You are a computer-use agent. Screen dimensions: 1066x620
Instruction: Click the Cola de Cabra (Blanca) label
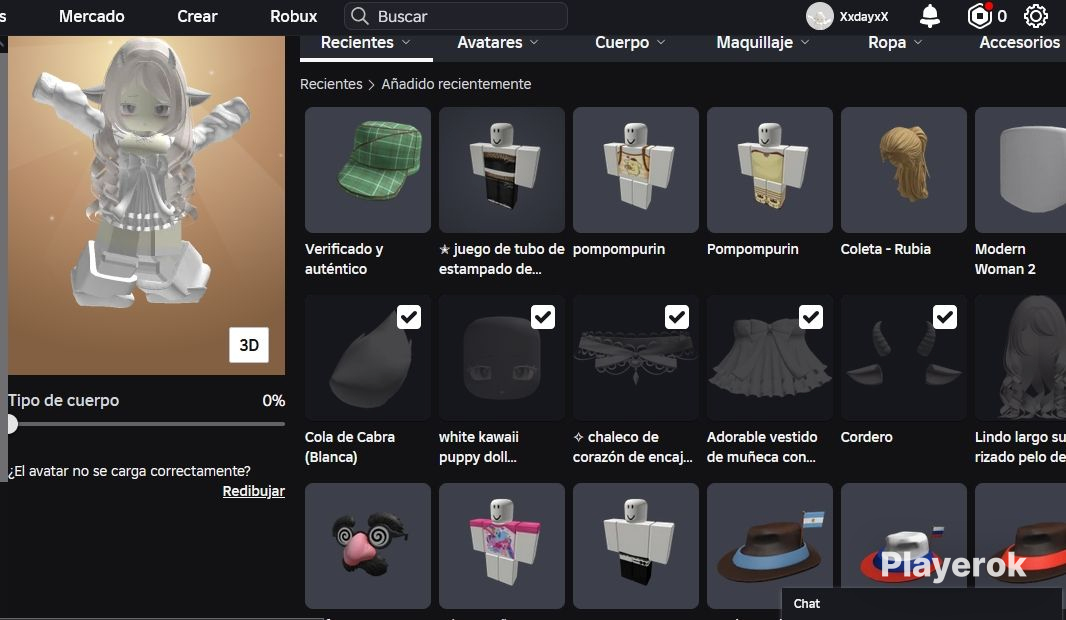(x=349, y=447)
